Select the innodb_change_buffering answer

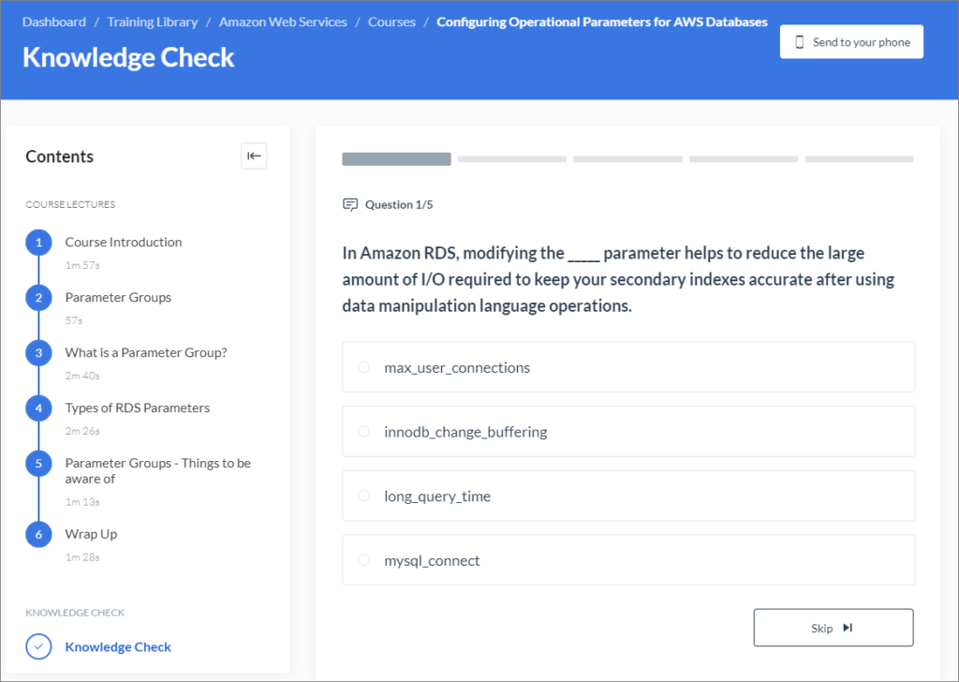click(x=628, y=431)
